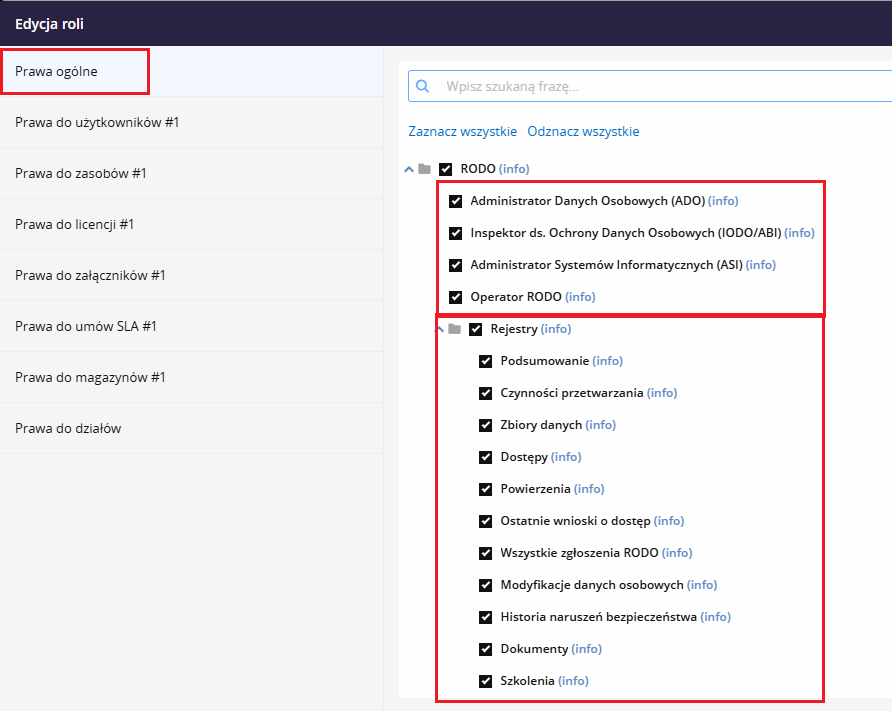Click the Rejestry folder icon

455,329
